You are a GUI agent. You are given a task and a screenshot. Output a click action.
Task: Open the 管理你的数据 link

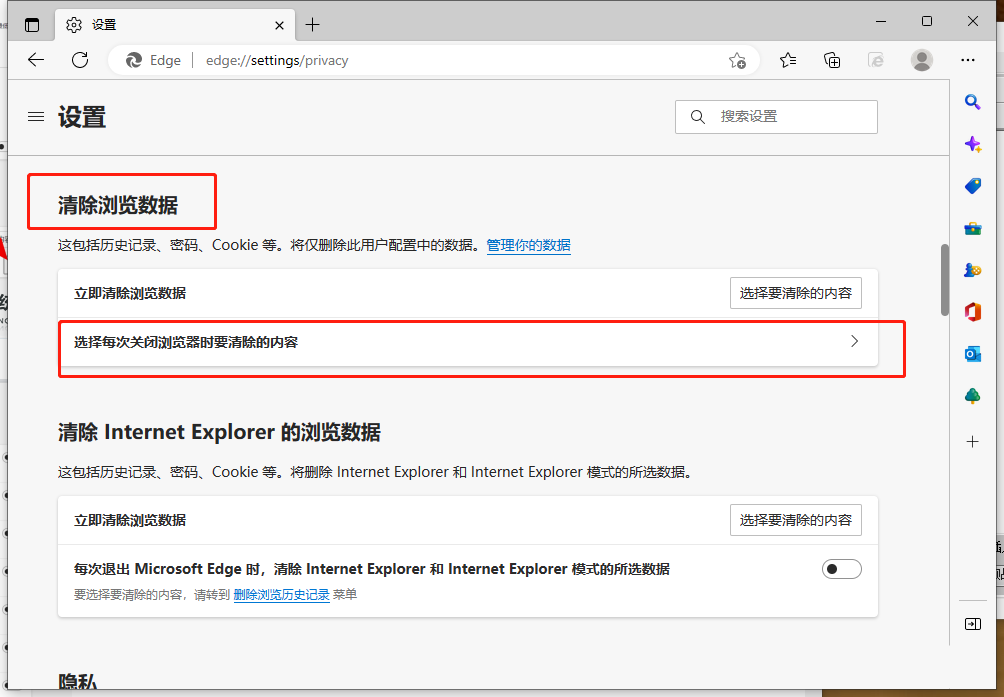pos(528,245)
